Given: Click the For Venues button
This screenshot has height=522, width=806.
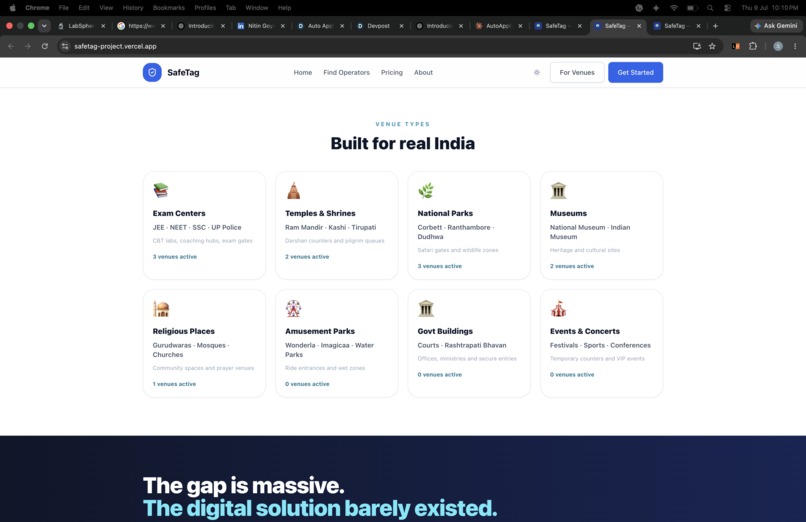Looking at the screenshot, I should 577,72.
